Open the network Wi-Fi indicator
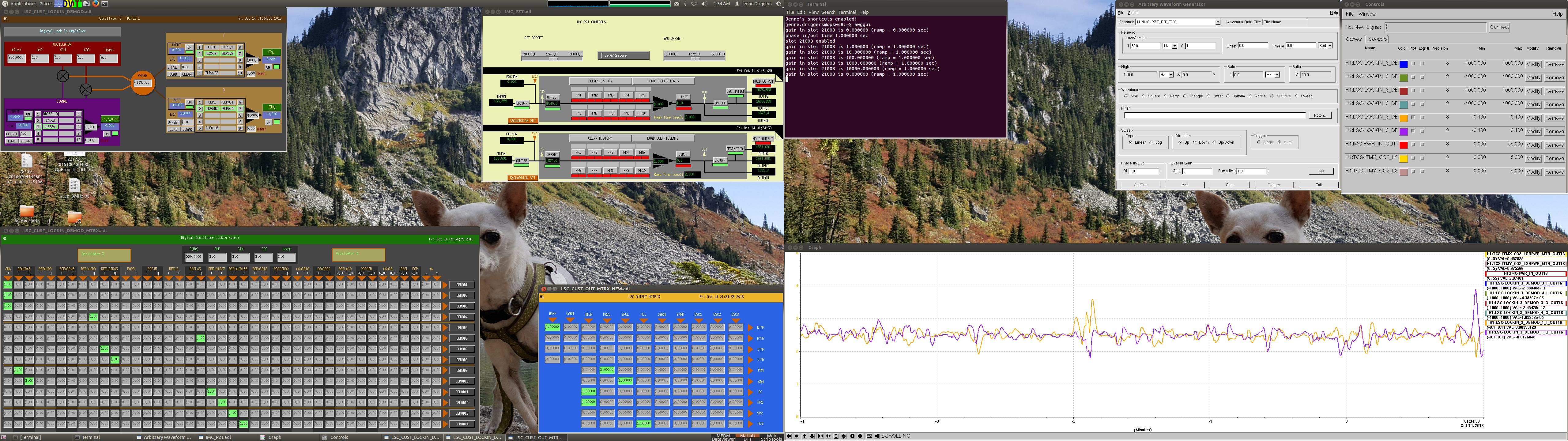The image size is (1568, 441). [x=694, y=4]
